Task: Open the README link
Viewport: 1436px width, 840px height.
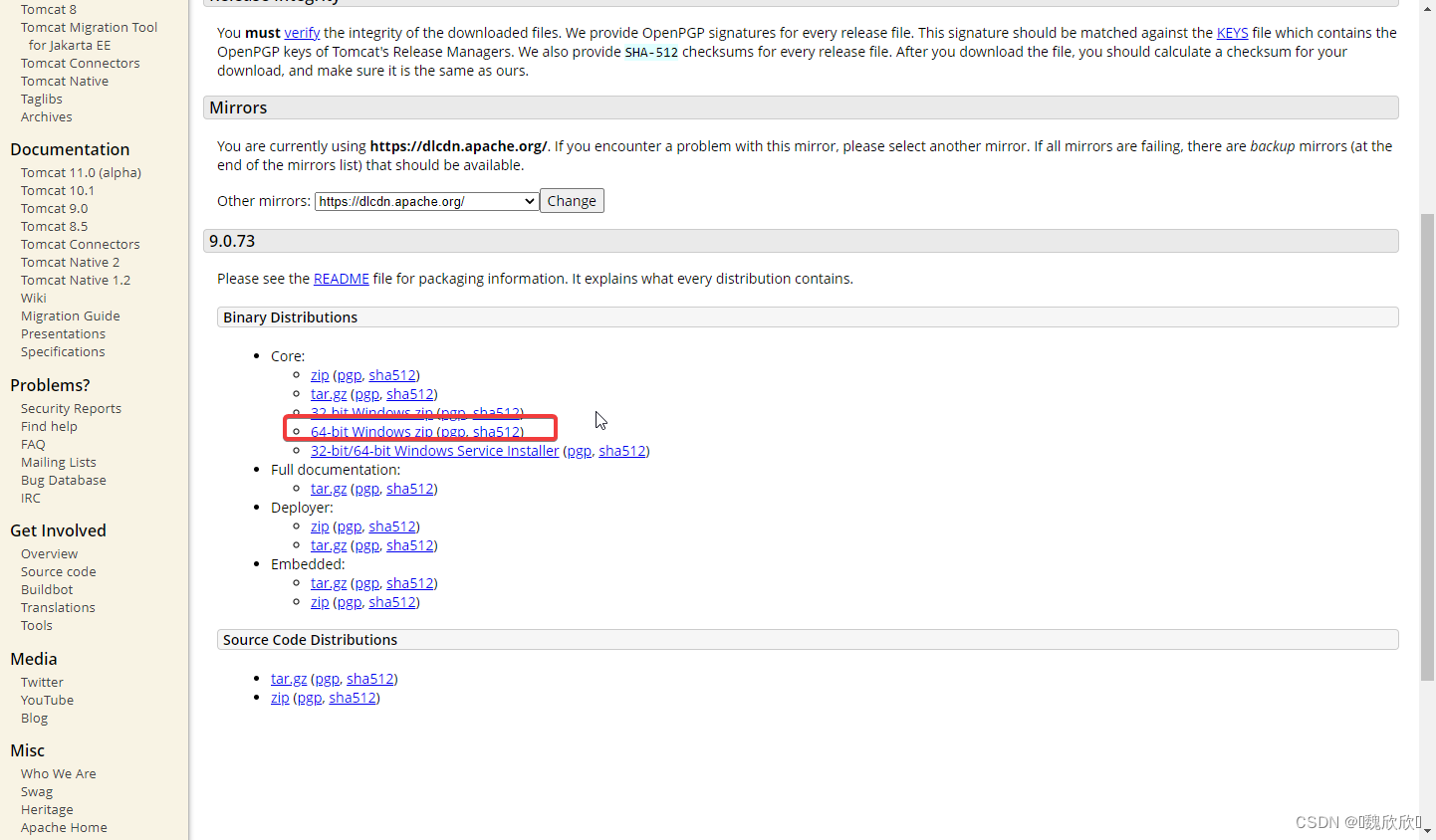Action: [x=341, y=279]
